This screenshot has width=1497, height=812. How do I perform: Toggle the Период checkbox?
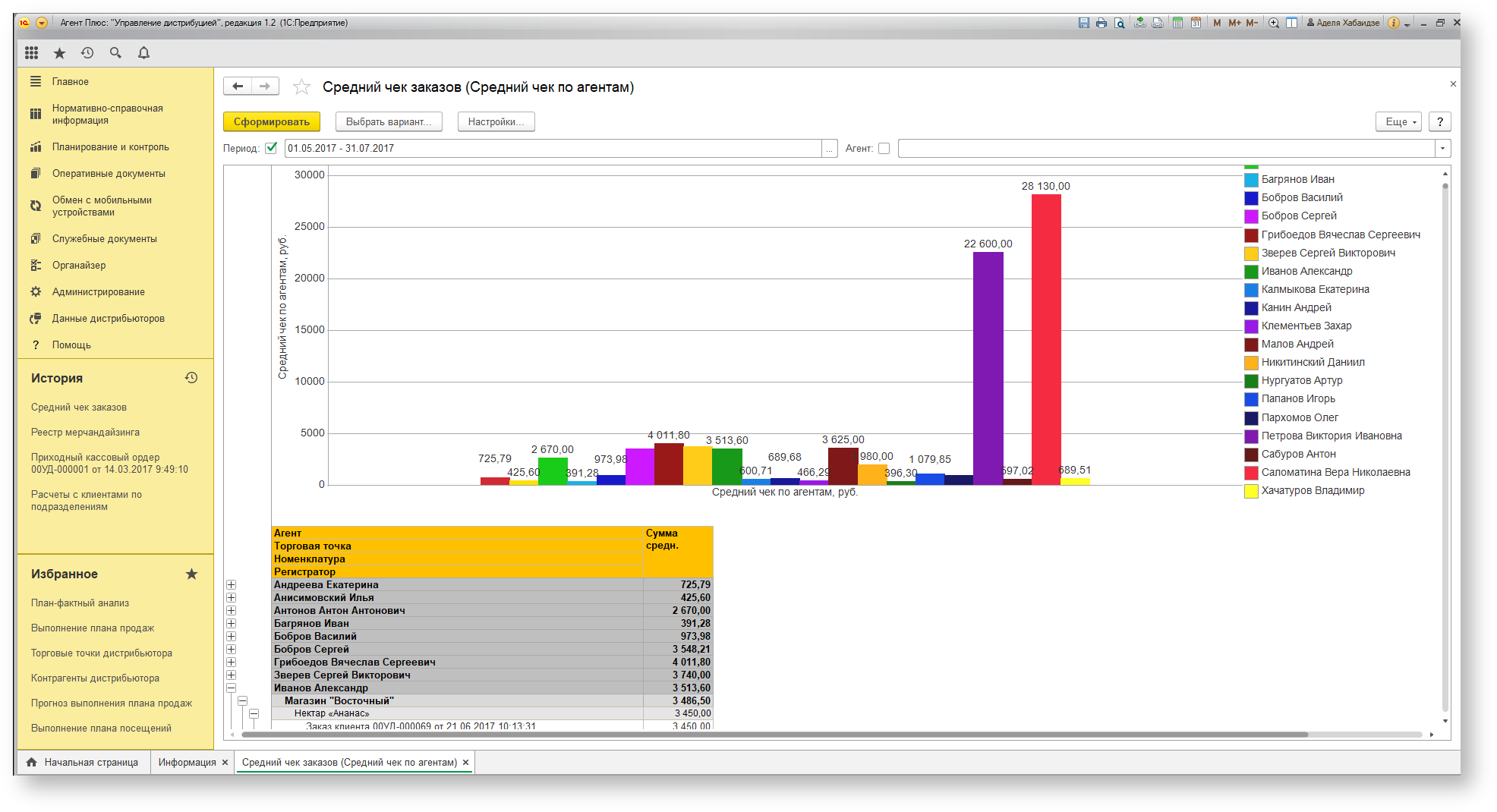271,148
